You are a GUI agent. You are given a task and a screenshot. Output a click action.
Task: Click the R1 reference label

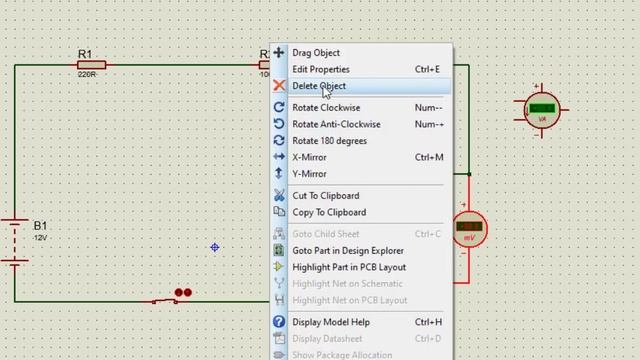(85, 54)
